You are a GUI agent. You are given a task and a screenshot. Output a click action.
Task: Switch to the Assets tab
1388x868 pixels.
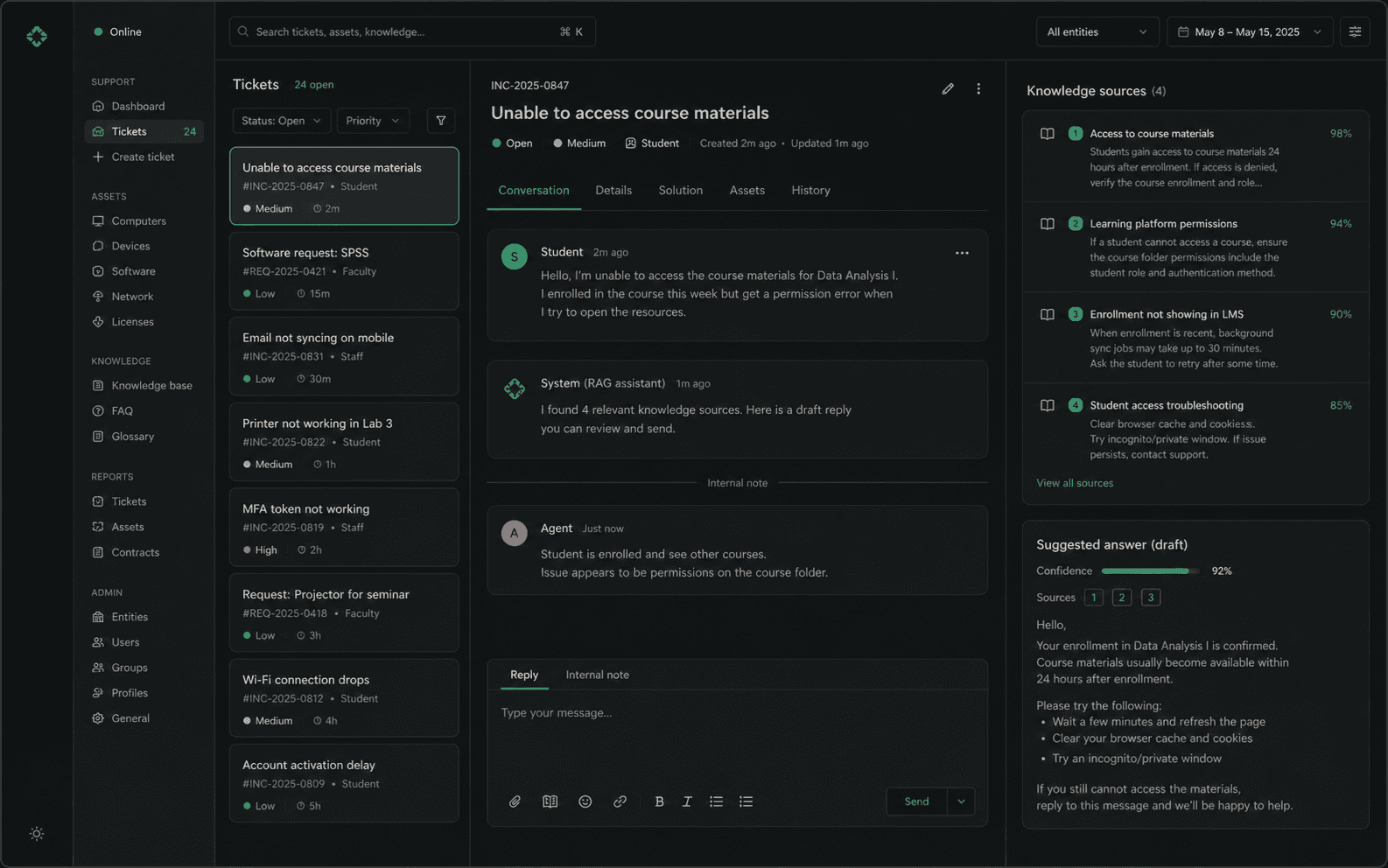pyautogui.click(x=747, y=190)
